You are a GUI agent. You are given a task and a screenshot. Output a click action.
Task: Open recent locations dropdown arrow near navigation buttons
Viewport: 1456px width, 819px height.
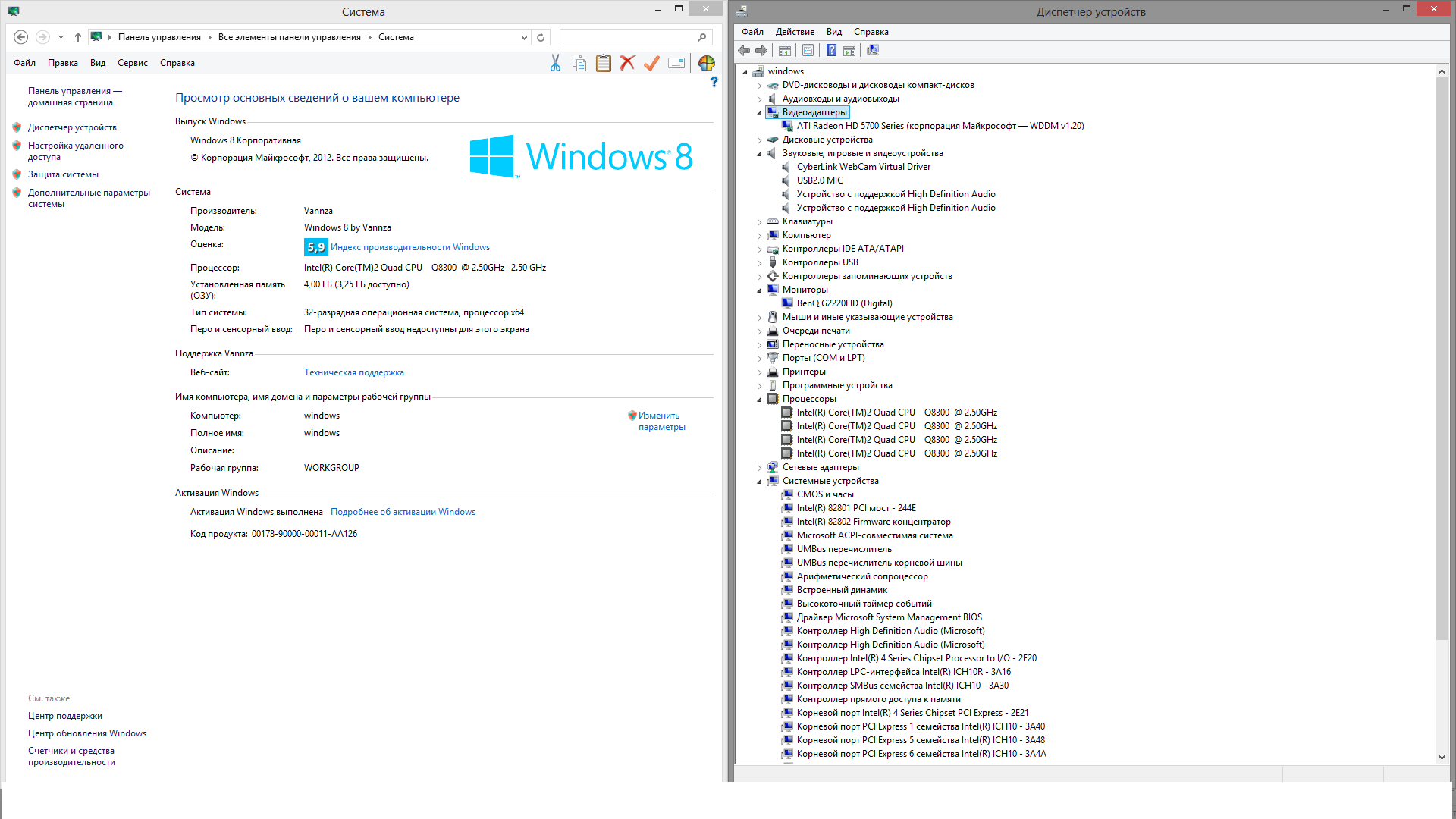click(x=61, y=37)
